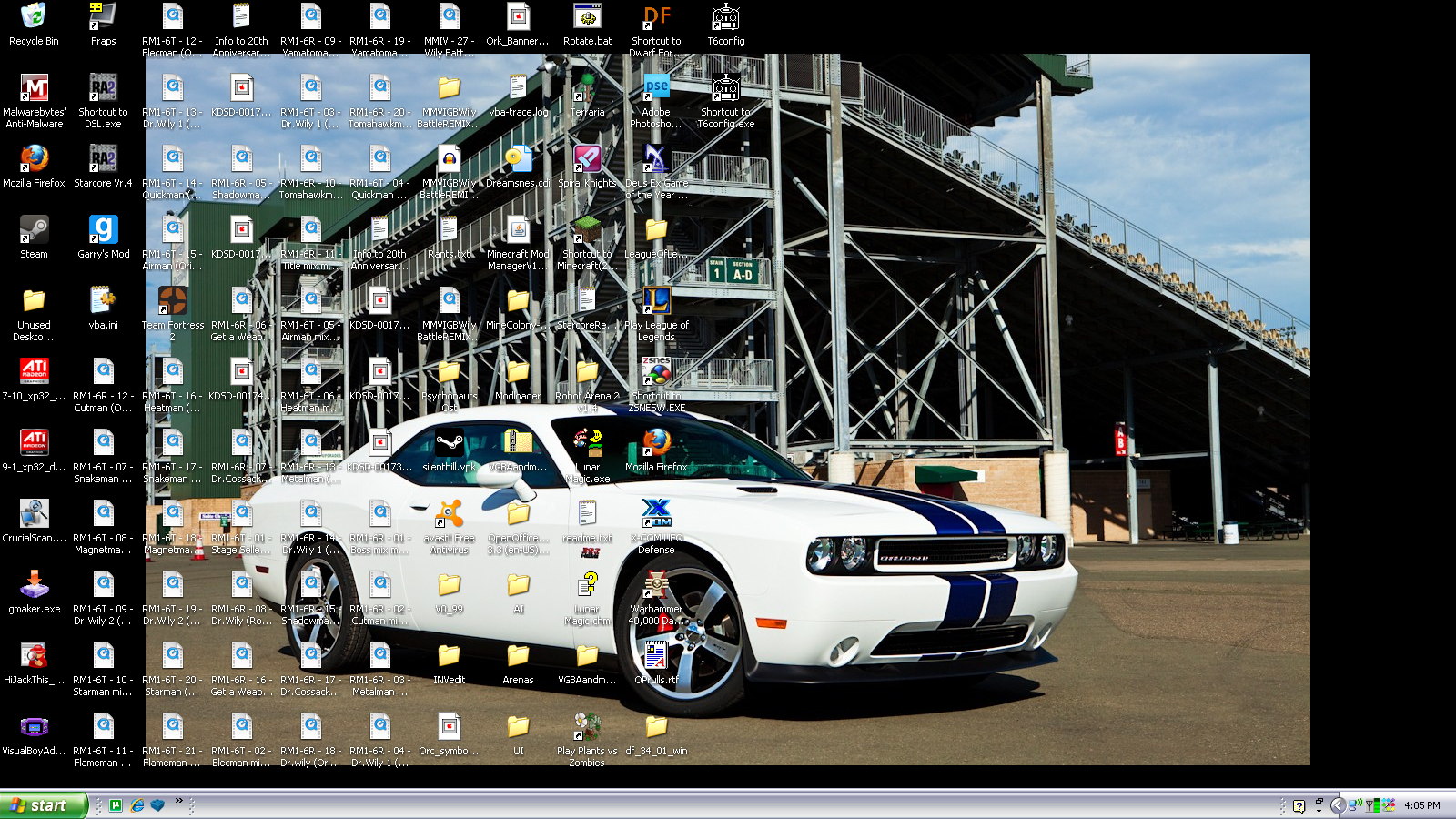
Task: Launch Play League of Legends icon
Action: pos(656,301)
